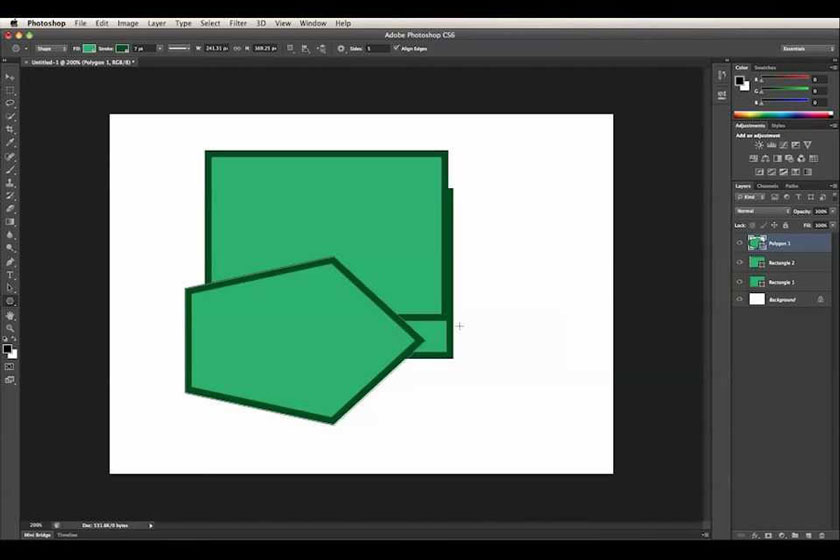Hide the Rectangle 2 layer
Viewport: 840px width, 560px height.
[740, 263]
